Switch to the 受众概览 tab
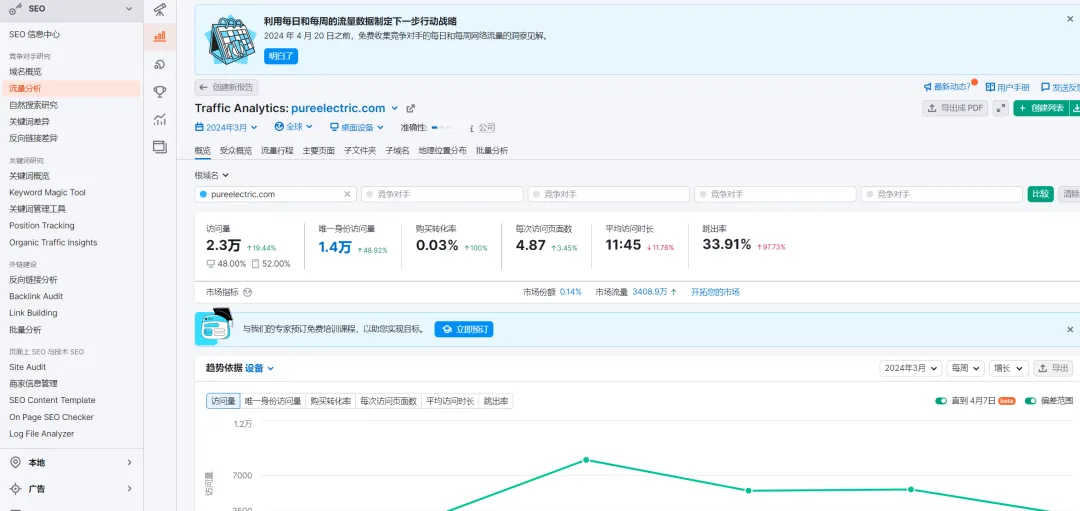 pos(236,151)
